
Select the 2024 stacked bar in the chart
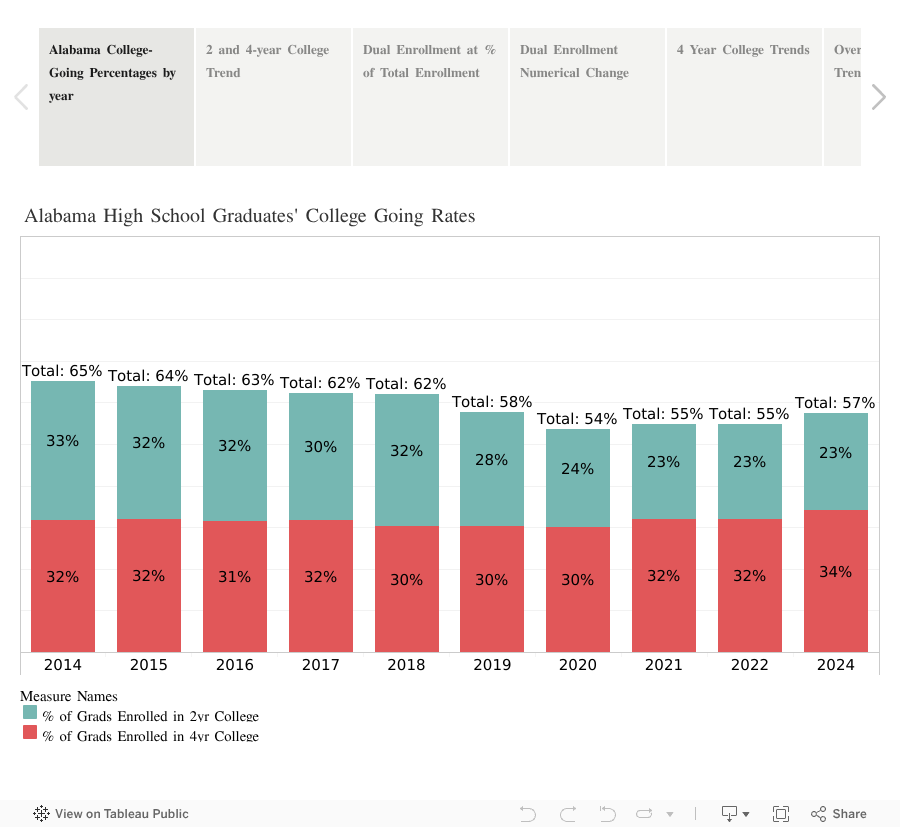[x=835, y=530]
